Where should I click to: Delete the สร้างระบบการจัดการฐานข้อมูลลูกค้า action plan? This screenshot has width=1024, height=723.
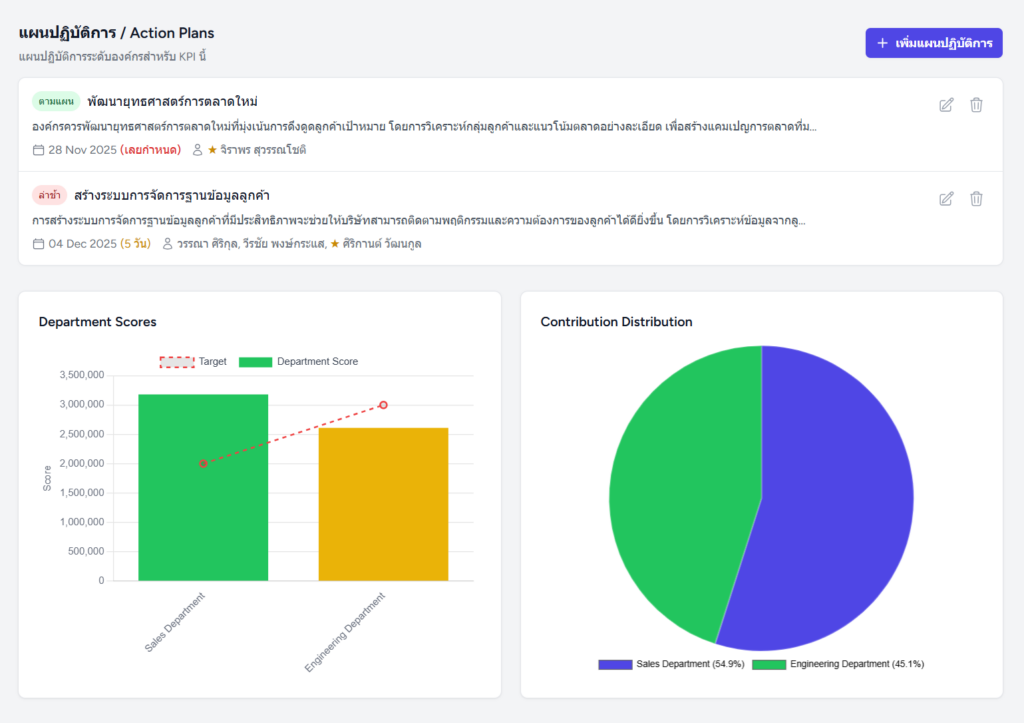(976, 199)
